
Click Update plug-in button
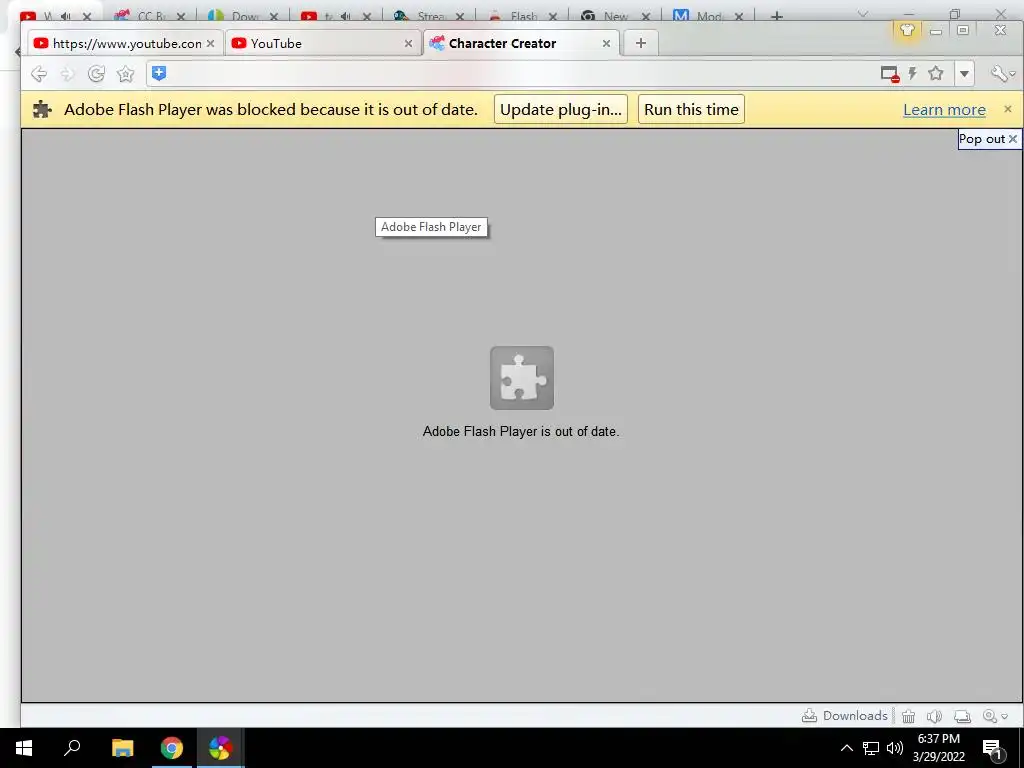click(560, 109)
